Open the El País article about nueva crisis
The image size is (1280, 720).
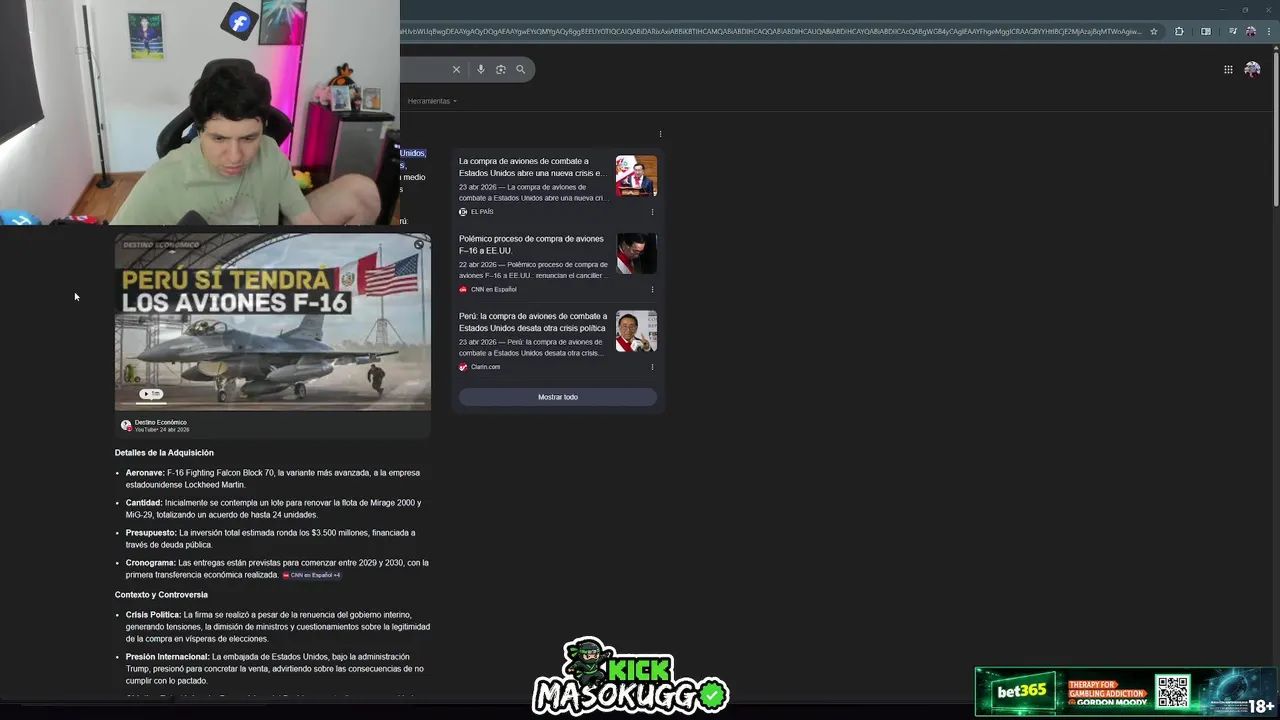point(532,167)
